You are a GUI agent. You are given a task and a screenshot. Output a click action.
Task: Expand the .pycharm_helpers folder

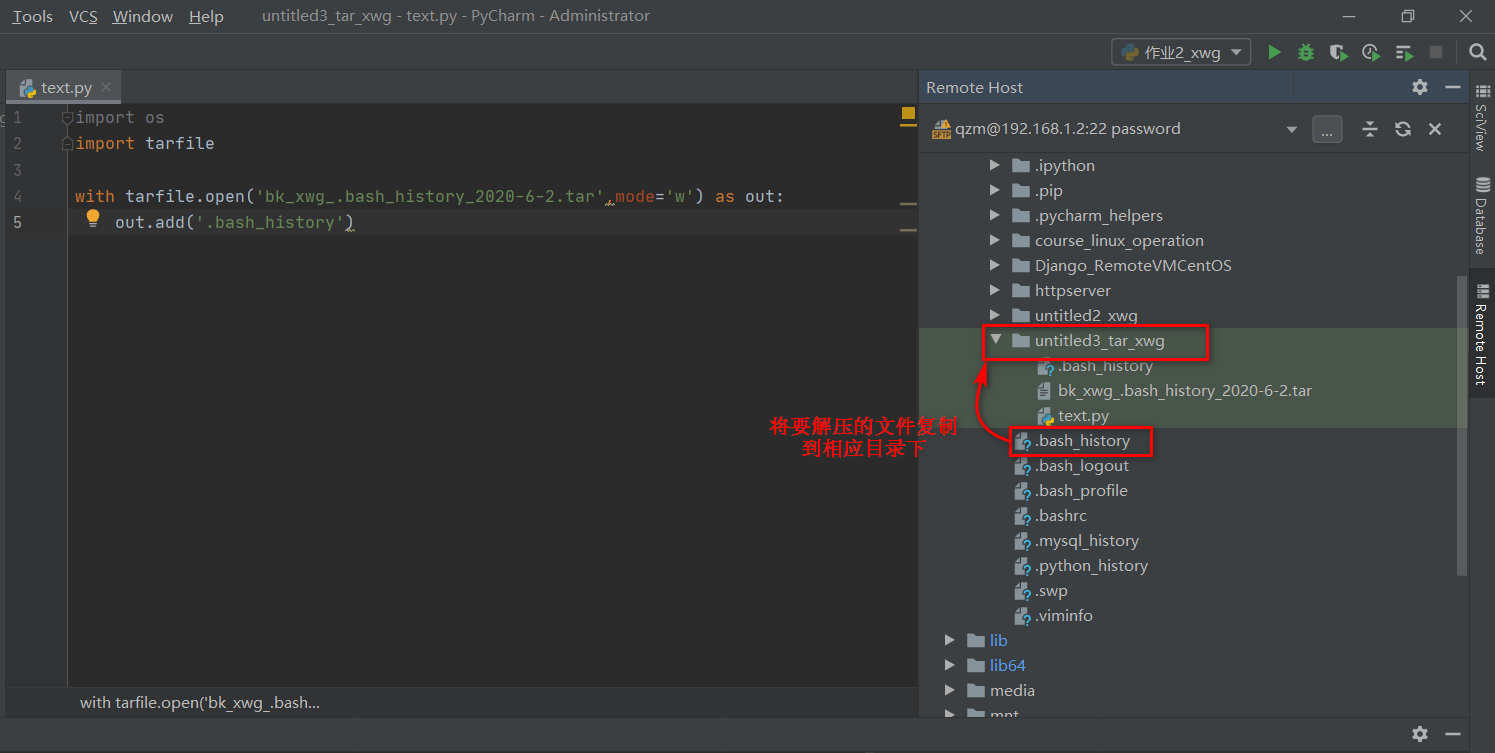pyautogui.click(x=994, y=215)
